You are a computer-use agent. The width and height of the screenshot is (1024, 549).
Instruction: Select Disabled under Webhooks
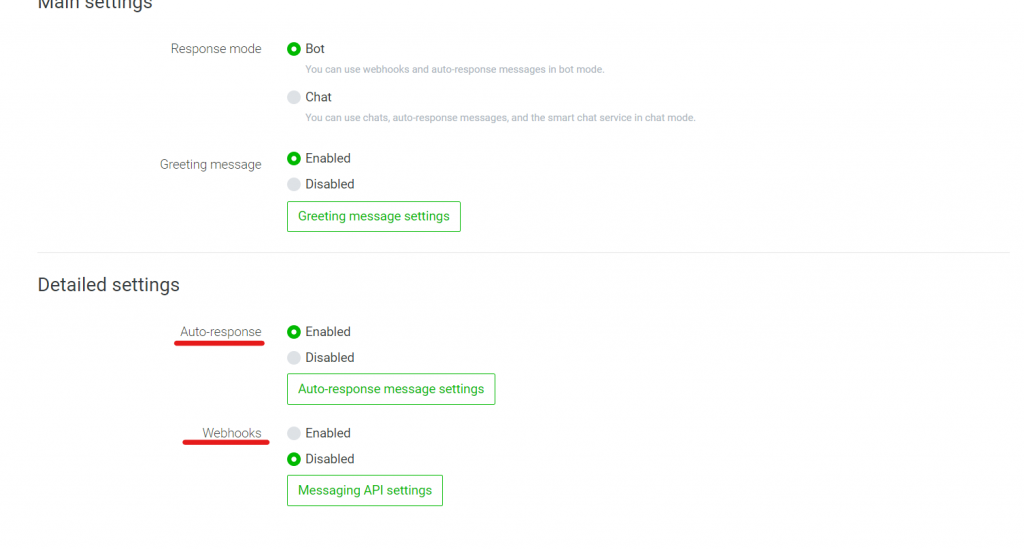(x=294, y=459)
